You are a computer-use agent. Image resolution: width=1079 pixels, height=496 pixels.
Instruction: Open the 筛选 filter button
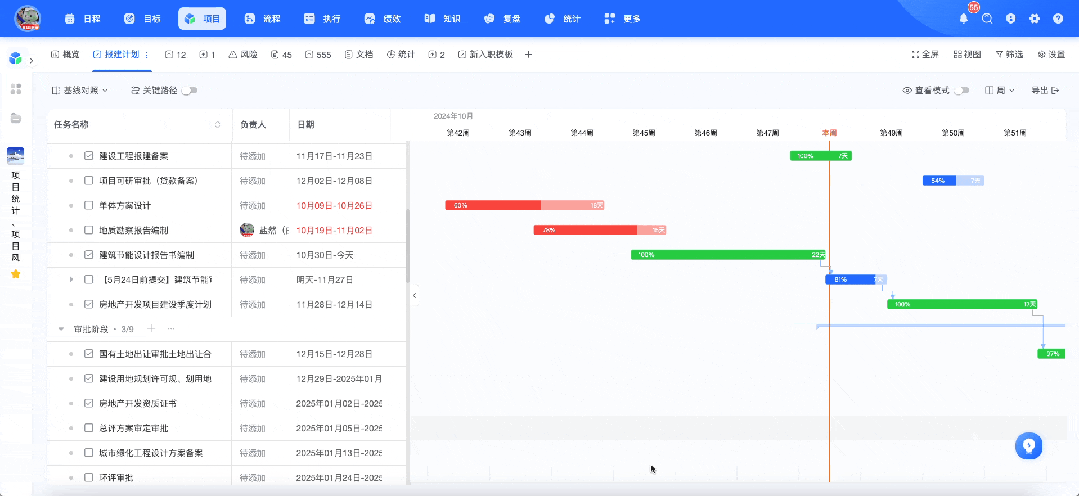coord(1009,54)
